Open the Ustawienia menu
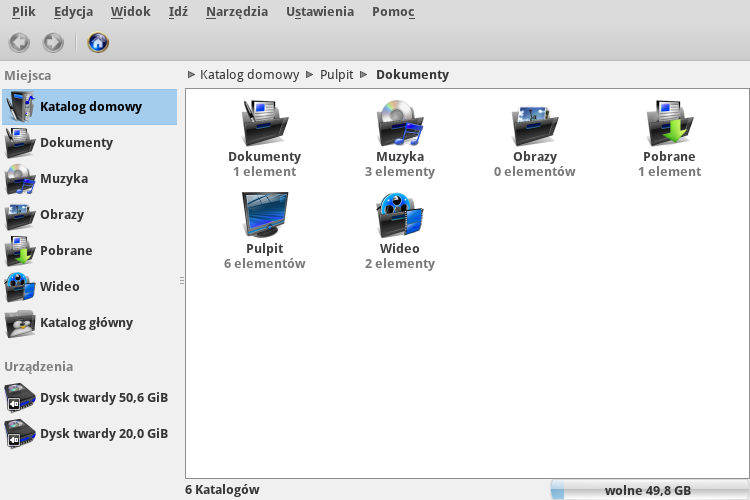The width and height of the screenshot is (750, 500). (x=319, y=12)
